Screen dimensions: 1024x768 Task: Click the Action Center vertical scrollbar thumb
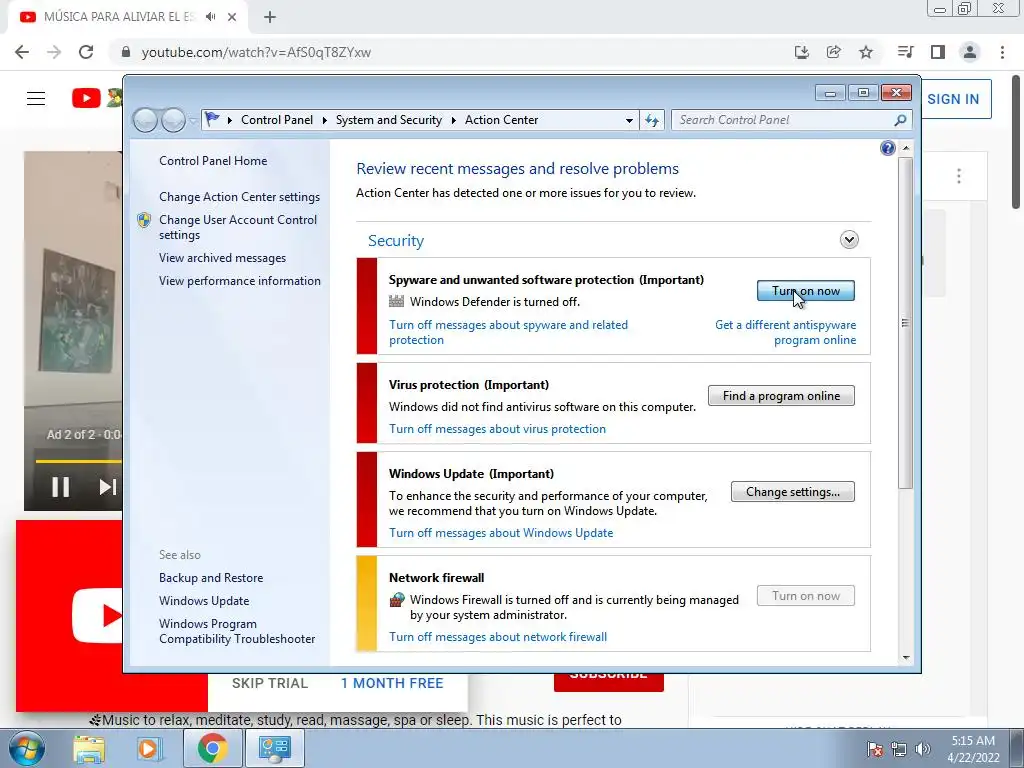(x=906, y=323)
